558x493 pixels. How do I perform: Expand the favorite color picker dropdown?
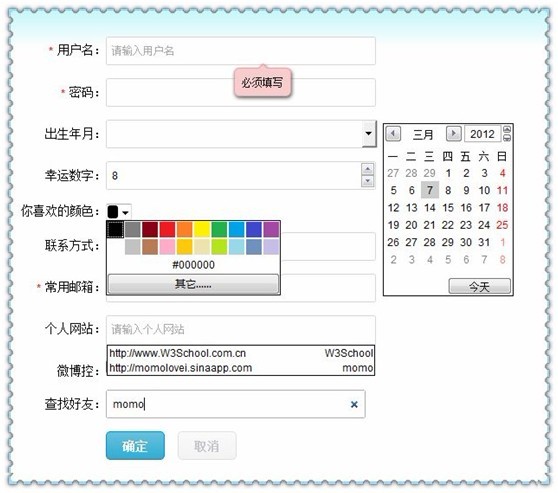(119, 212)
